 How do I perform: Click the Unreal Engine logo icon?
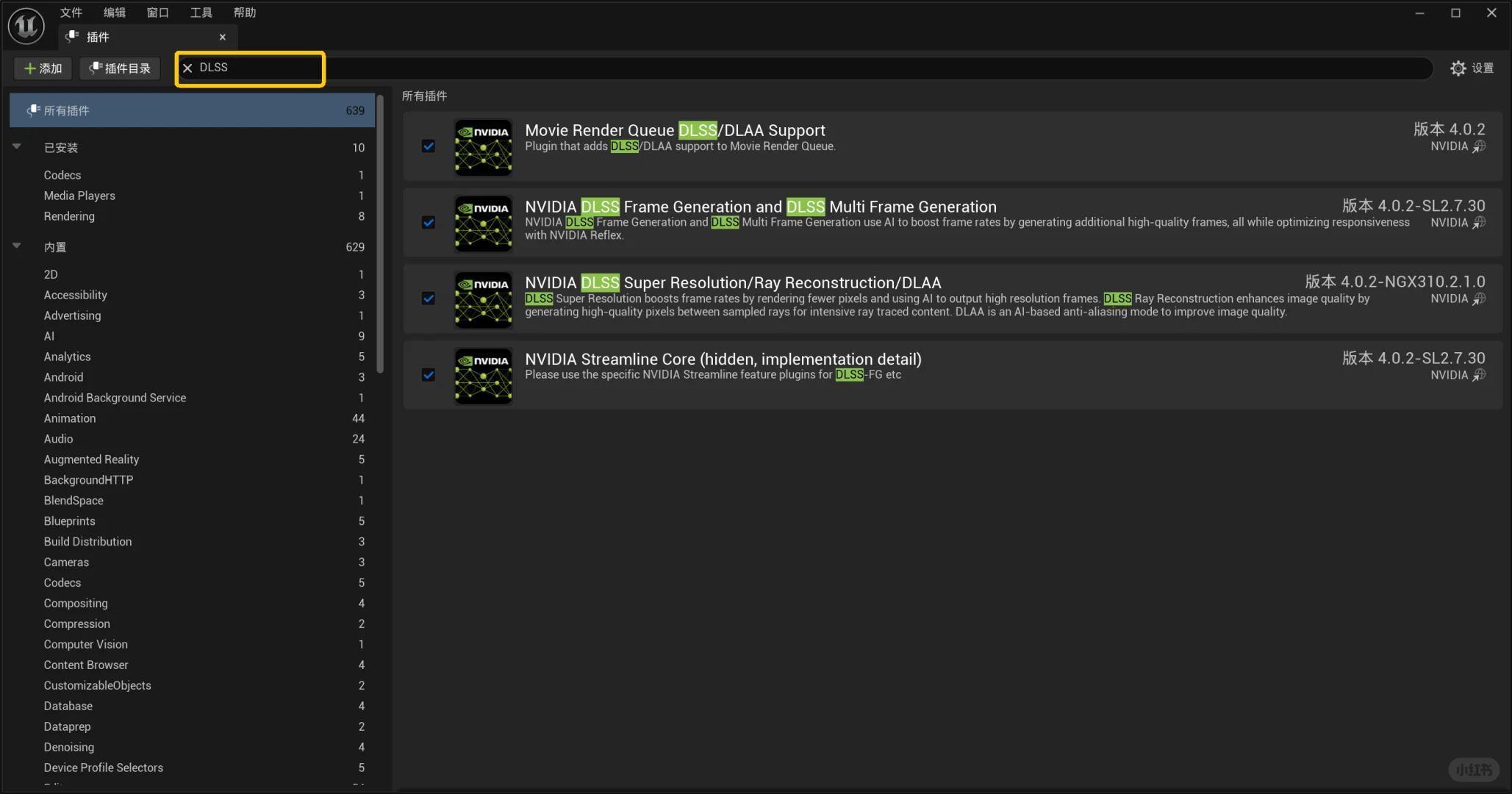(26, 26)
